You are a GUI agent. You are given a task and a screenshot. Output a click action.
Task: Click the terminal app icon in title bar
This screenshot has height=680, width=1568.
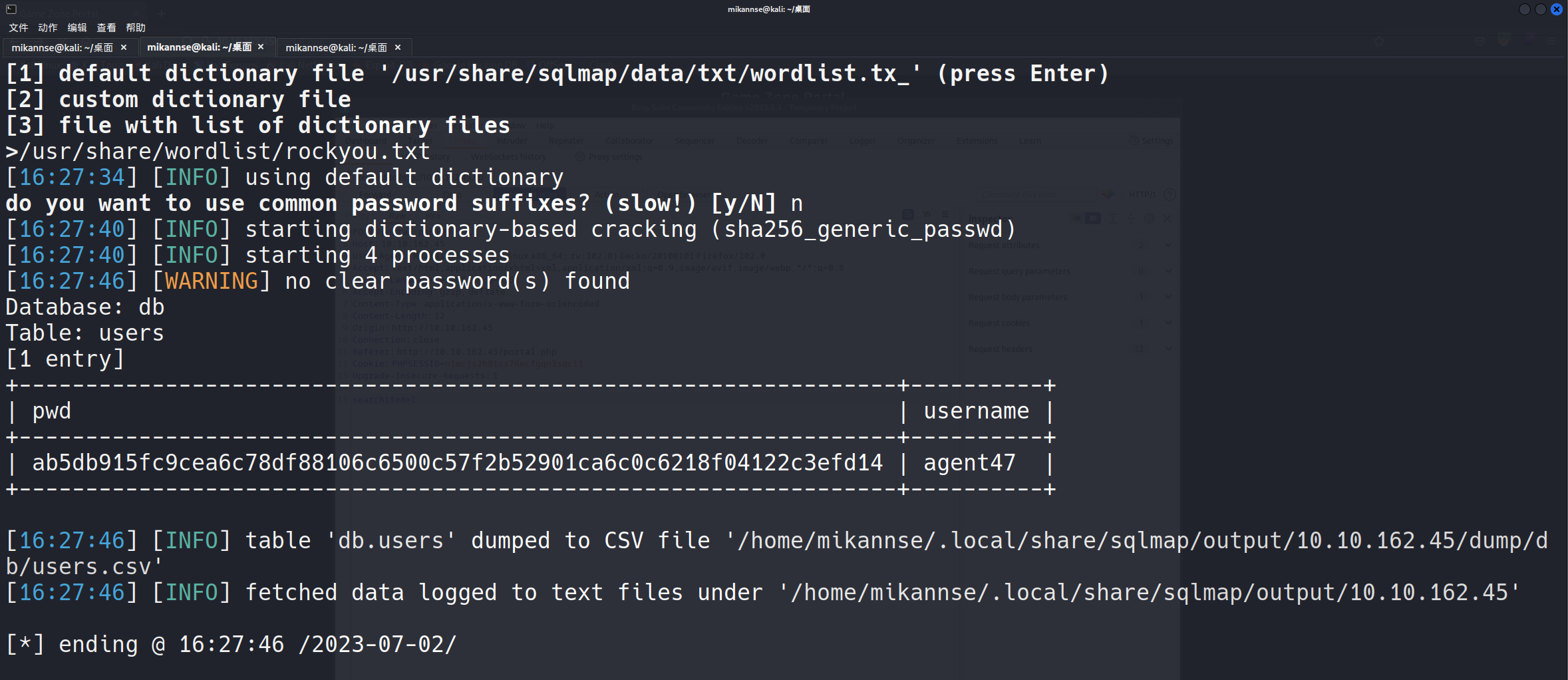point(11,9)
